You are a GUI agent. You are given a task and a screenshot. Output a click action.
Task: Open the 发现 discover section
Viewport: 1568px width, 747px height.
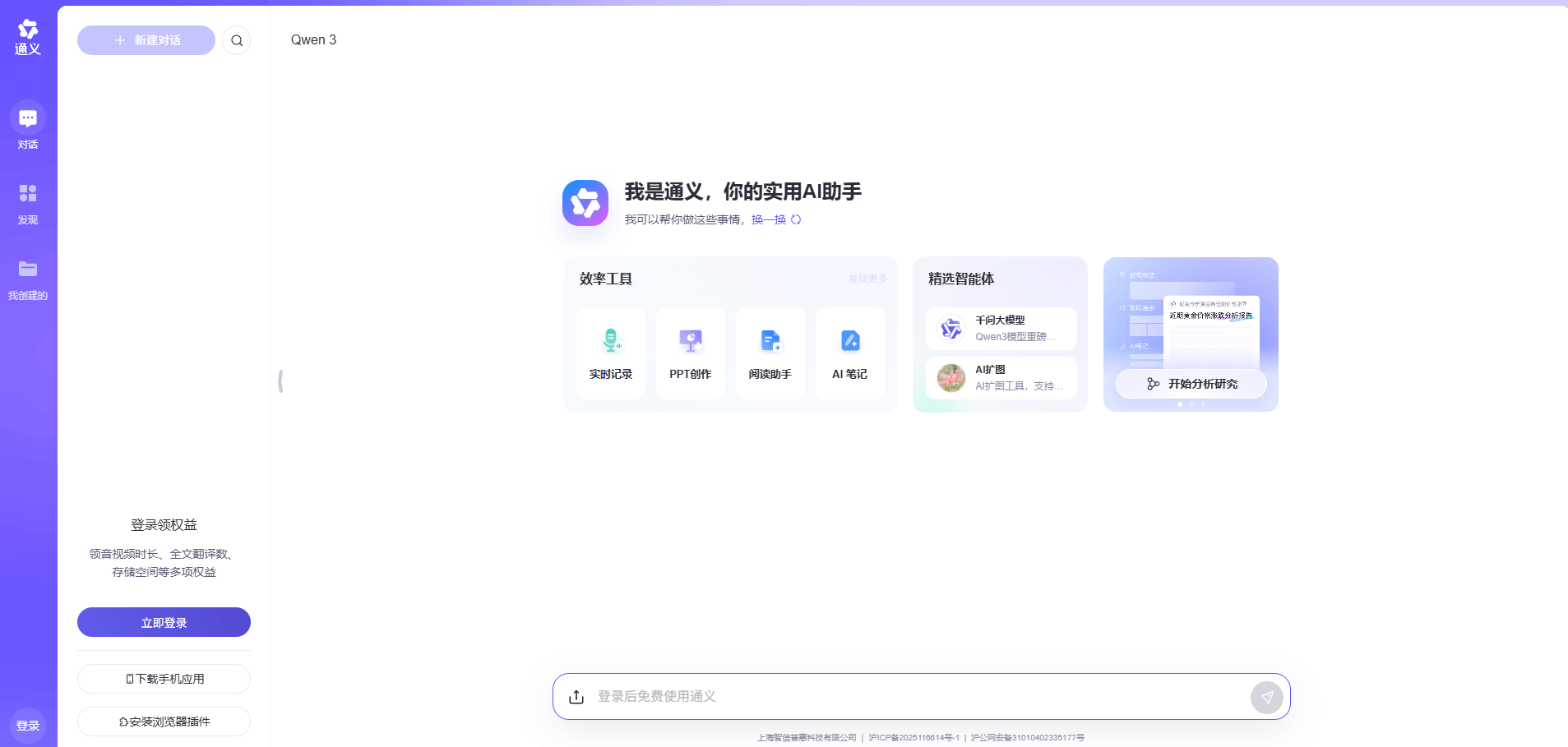[28, 205]
